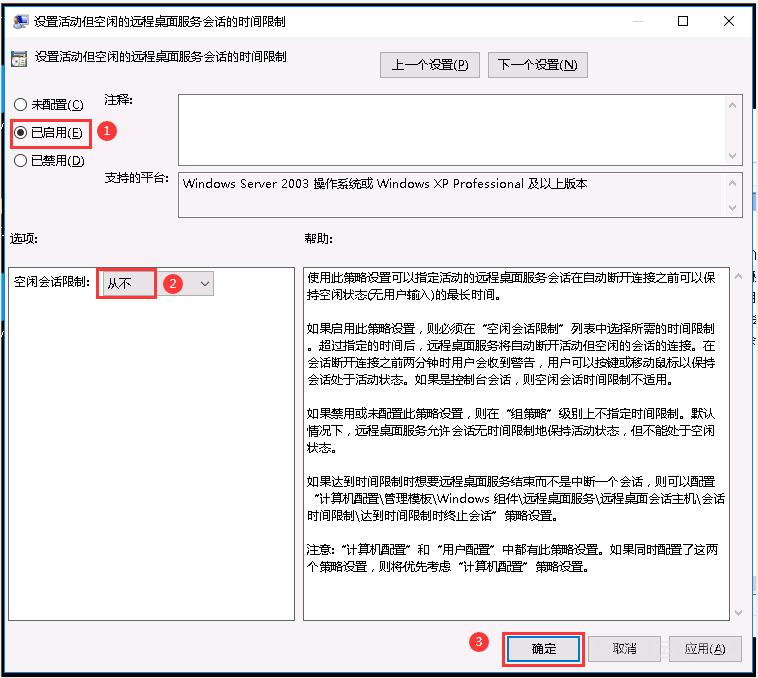This screenshot has width=758, height=678.
Task: Click the policy icon in the title bar
Action: (x=18, y=21)
